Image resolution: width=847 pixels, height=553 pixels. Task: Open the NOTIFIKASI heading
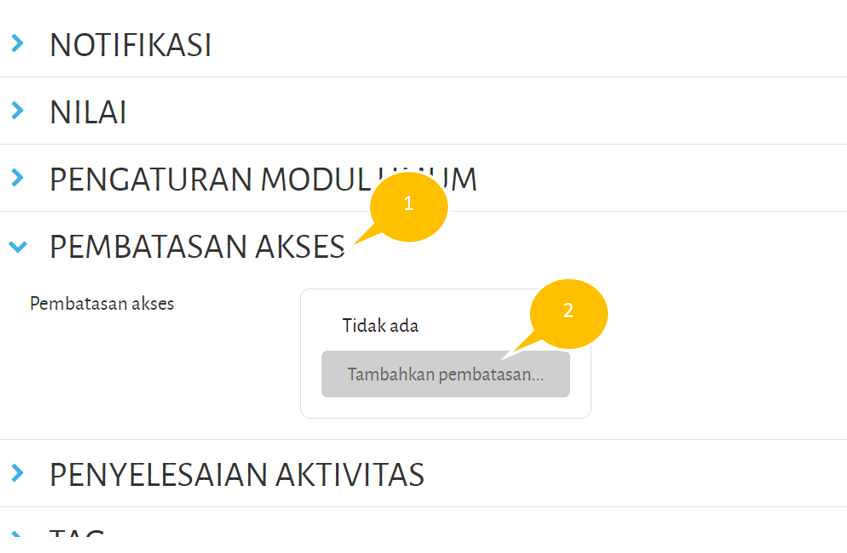(130, 45)
